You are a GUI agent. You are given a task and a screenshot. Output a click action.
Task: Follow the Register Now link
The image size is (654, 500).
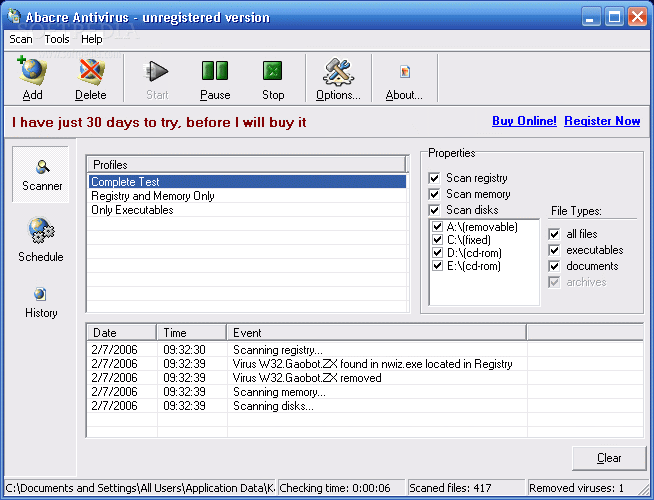[602, 121]
